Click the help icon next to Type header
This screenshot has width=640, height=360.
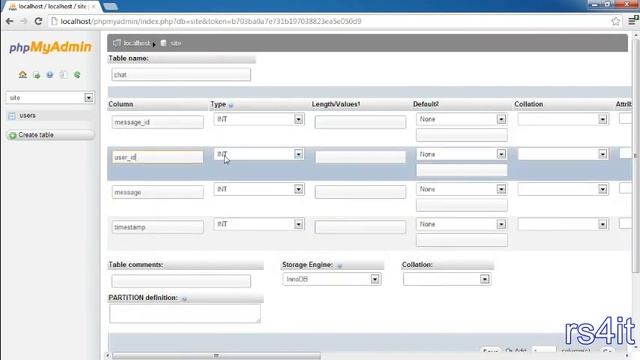click(x=231, y=105)
